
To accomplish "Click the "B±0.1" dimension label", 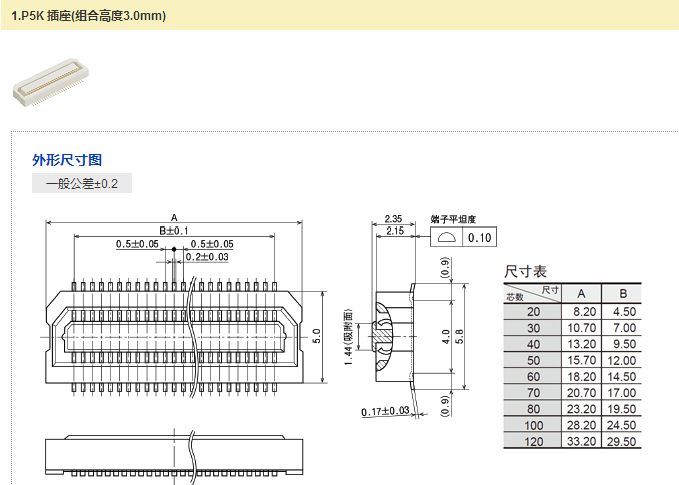I will click(173, 231).
